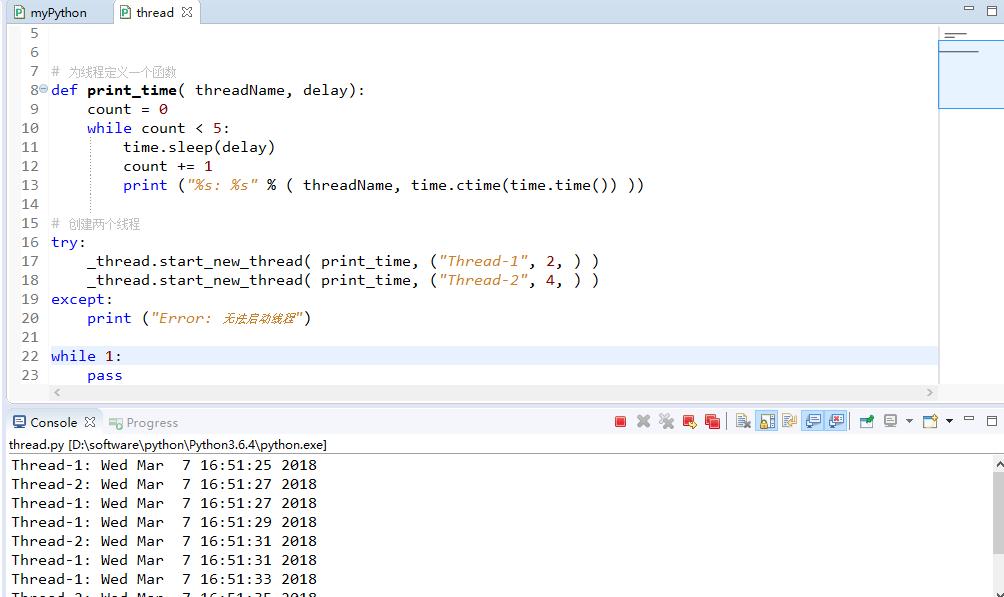Click console output line 'Thread-1: ... 16:51:33 2018'
Viewport: 1004px width, 597px height.
click(164, 579)
